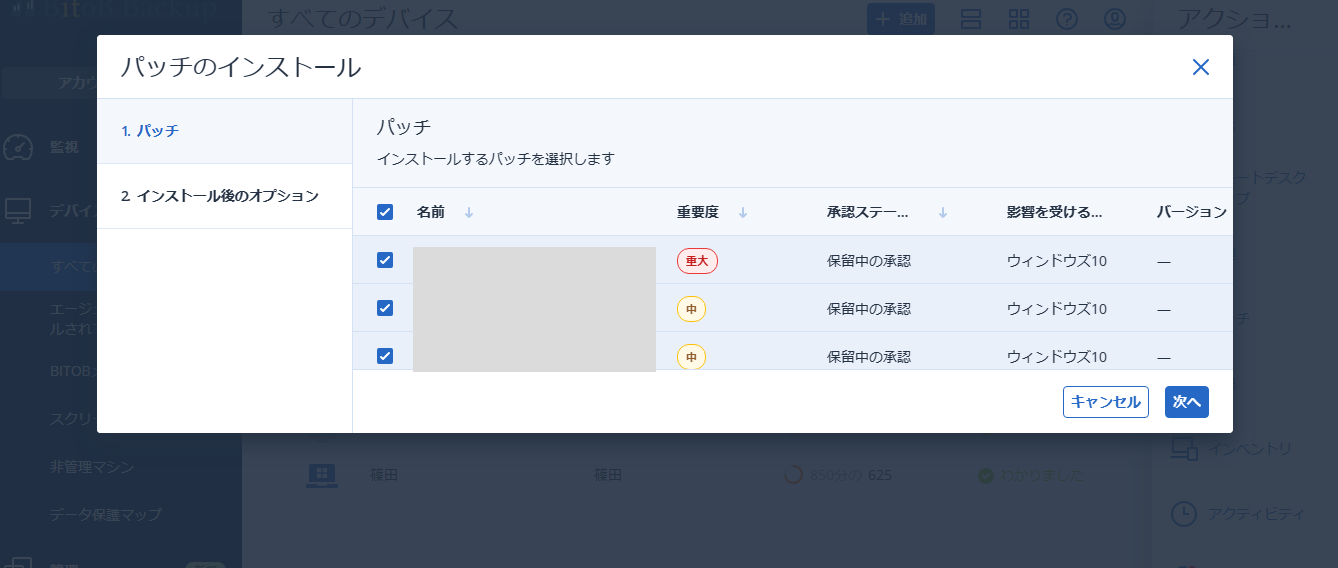
Task: Open the help question mark icon
Action: 1067,19
